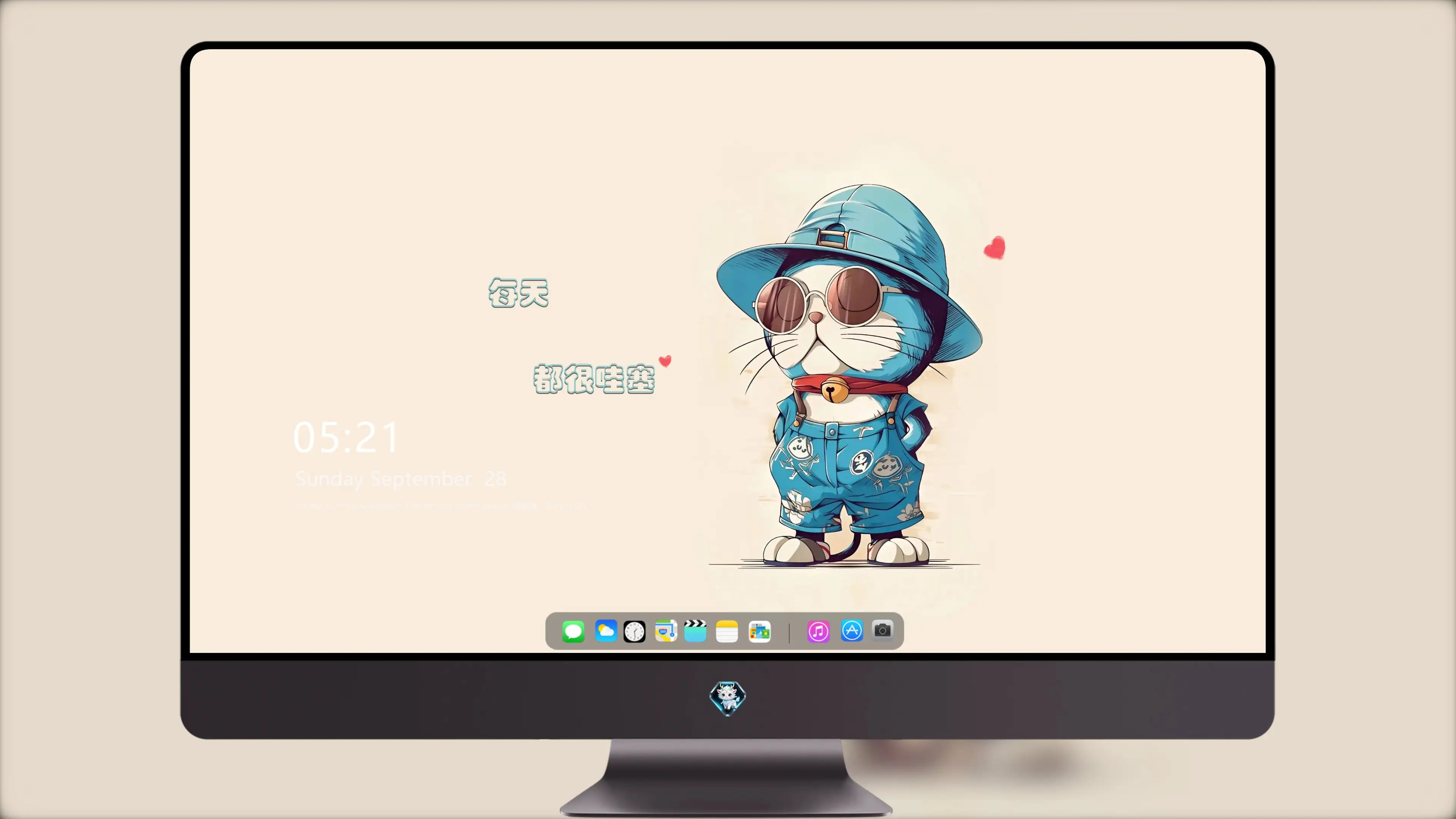The height and width of the screenshot is (819, 1456).
Task: Open the Maps app icon
Action: pyautogui.click(x=666, y=631)
